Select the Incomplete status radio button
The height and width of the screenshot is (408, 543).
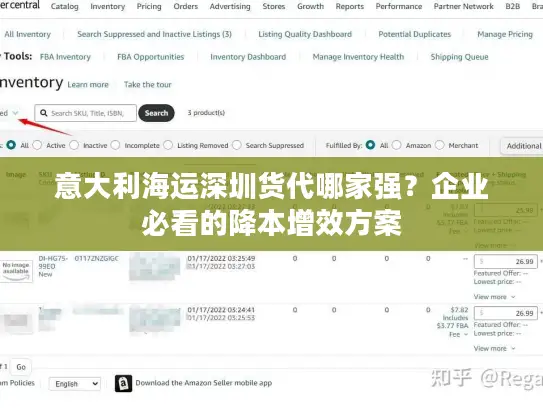pos(115,145)
